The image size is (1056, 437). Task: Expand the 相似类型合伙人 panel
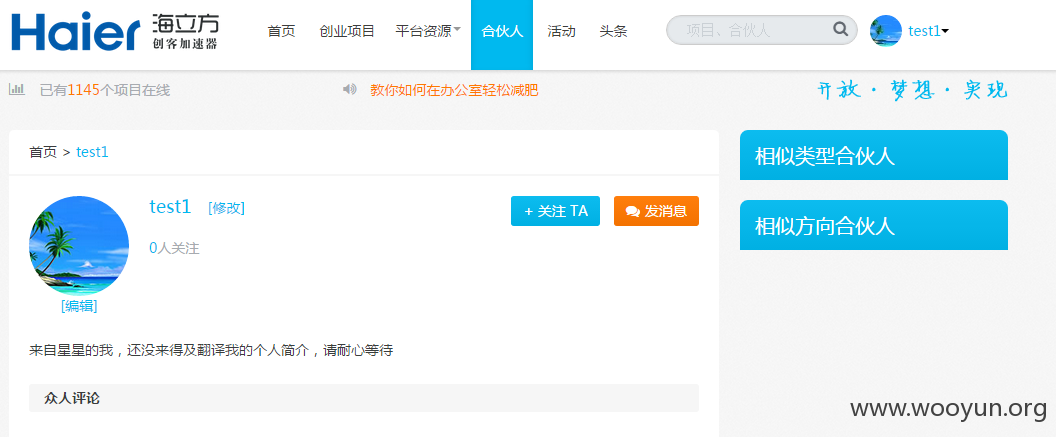[x=873, y=155]
